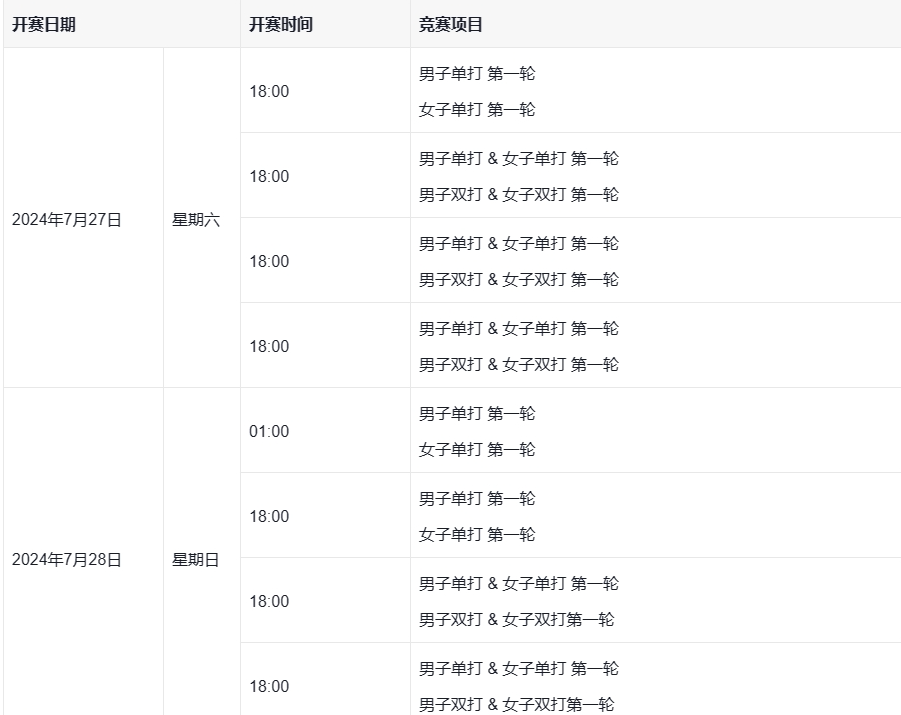Select the 2024年7月27日 date cell
The height and width of the screenshot is (715, 901).
coord(66,220)
